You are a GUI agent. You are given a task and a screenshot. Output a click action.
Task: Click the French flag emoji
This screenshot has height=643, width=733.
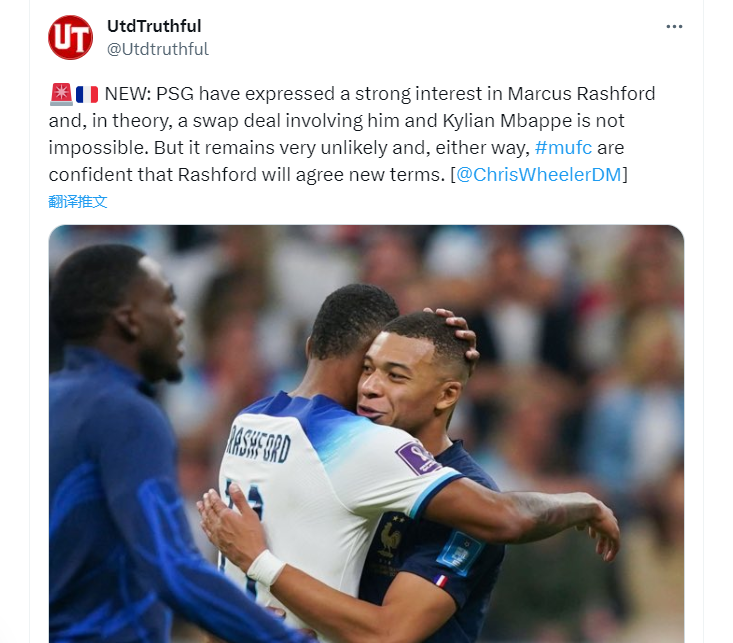click(x=87, y=94)
